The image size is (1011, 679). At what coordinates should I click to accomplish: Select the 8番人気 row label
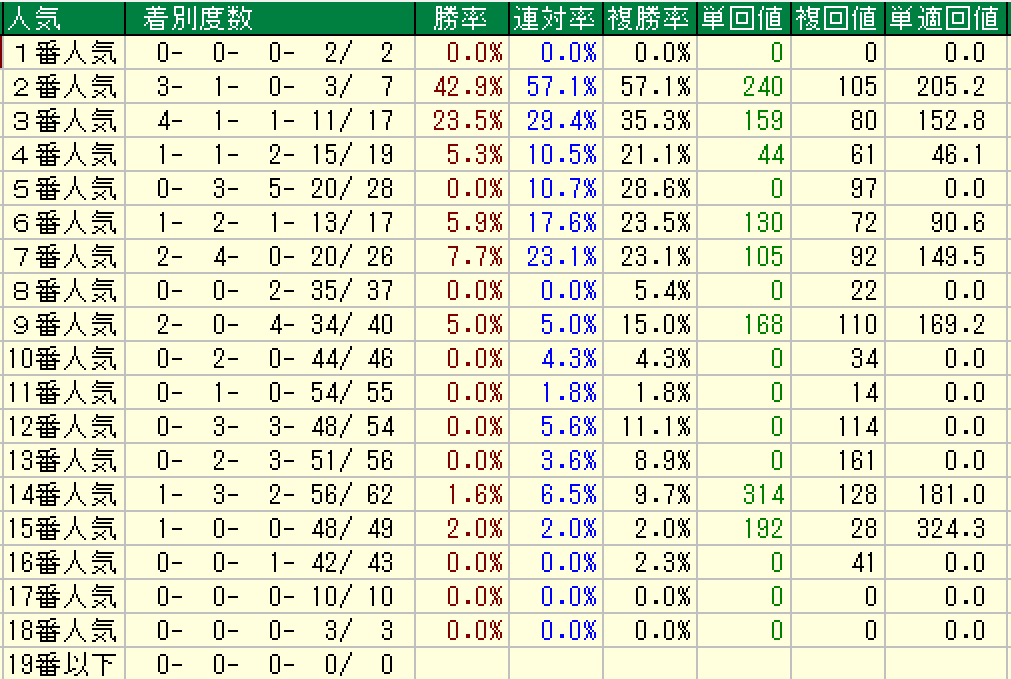[x=64, y=291]
